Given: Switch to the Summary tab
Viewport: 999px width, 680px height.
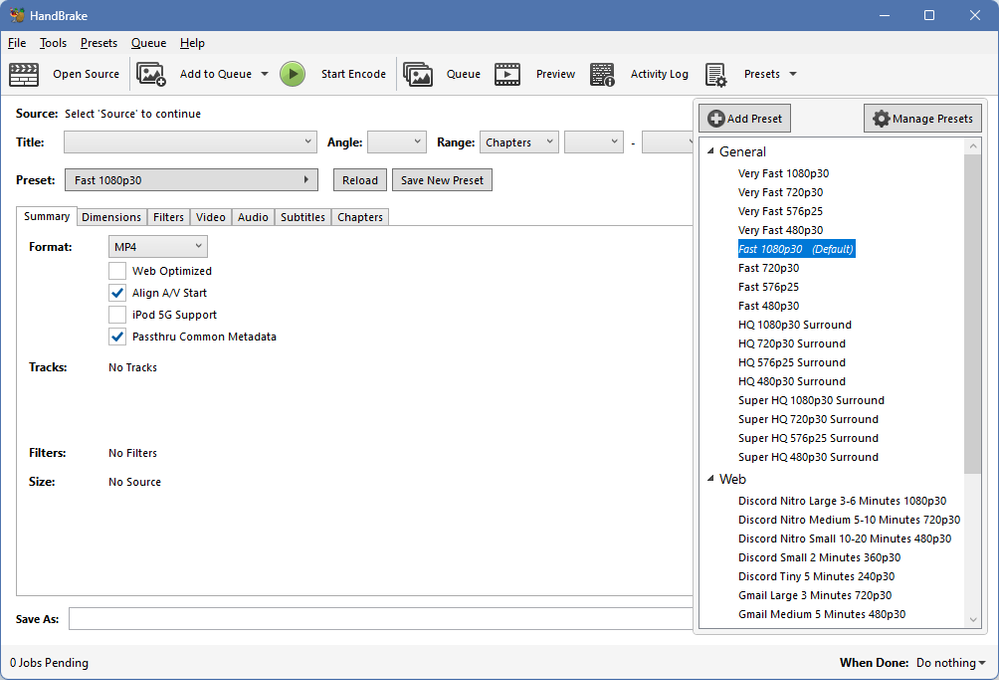Looking at the screenshot, I should (x=47, y=216).
